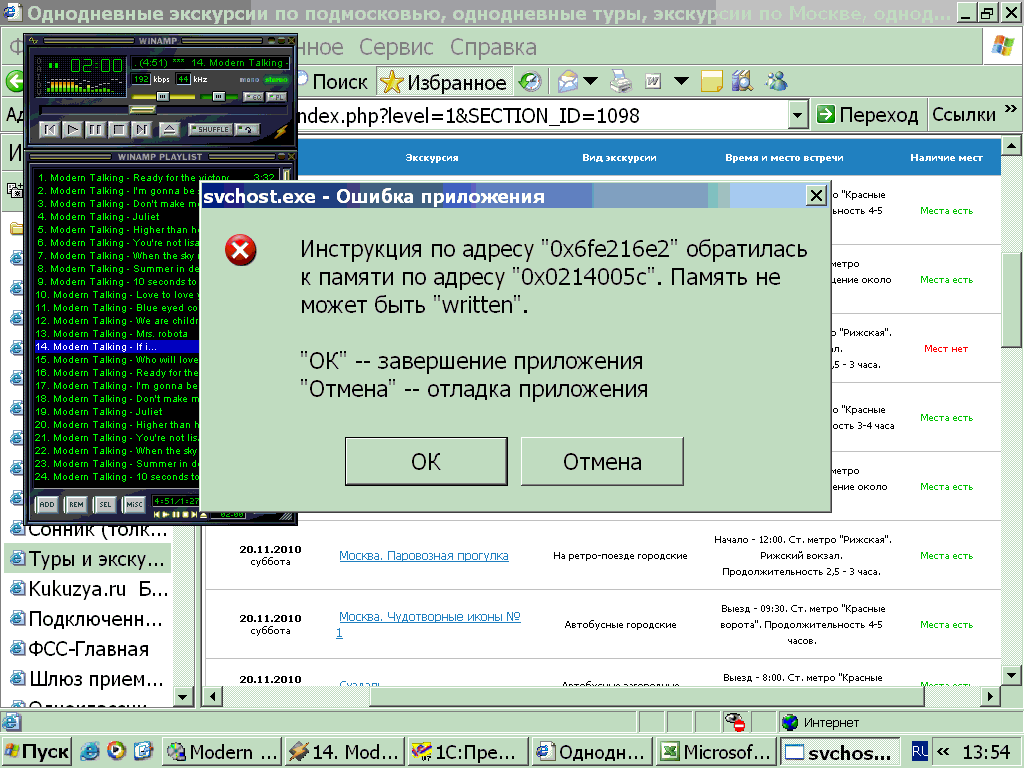Image resolution: width=1024 pixels, height=768 pixels.
Task: Click the blocked content status bar icon
Action: tap(736, 722)
